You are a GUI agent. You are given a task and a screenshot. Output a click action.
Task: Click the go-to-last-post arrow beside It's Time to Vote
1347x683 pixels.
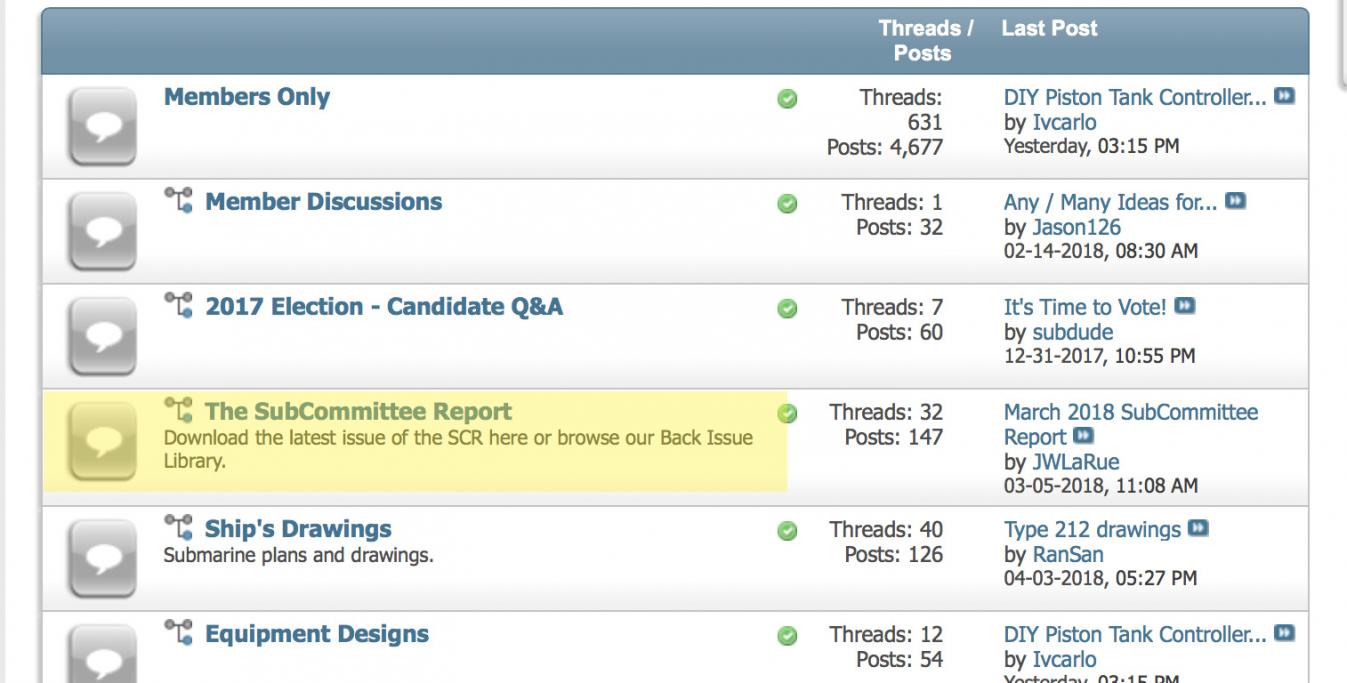pyautogui.click(x=1185, y=307)
